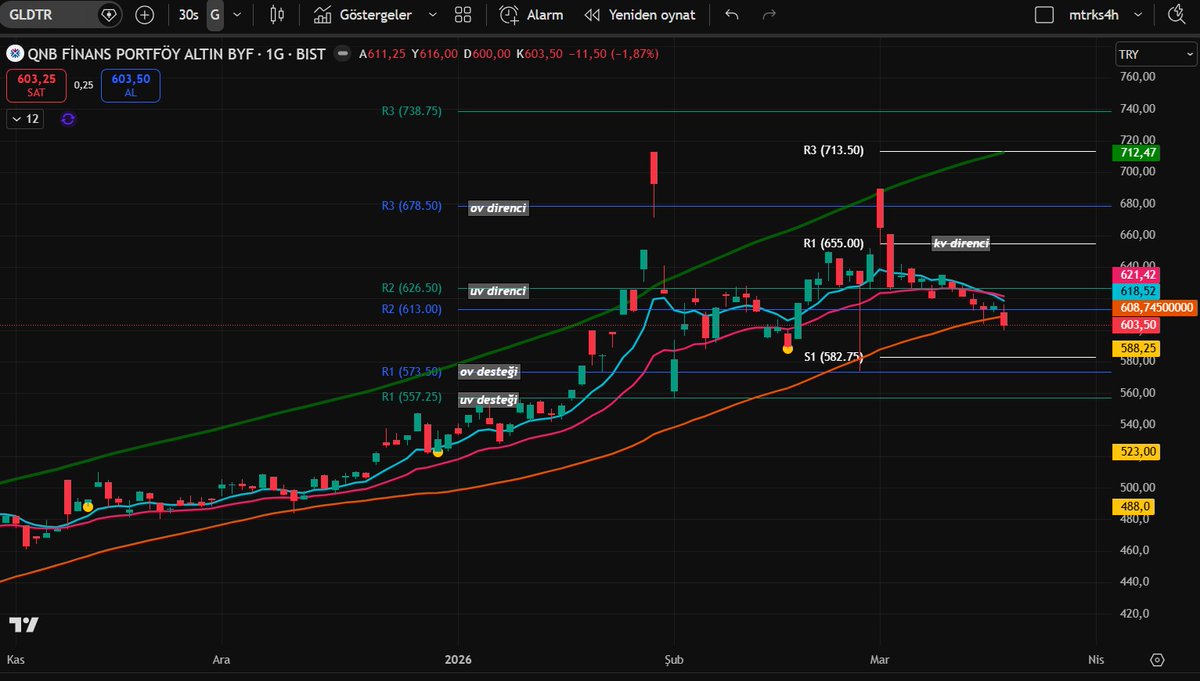Open the candlestick chart type selector
1200x681 pixels.
pyautogui.click(x=277, y=15)
